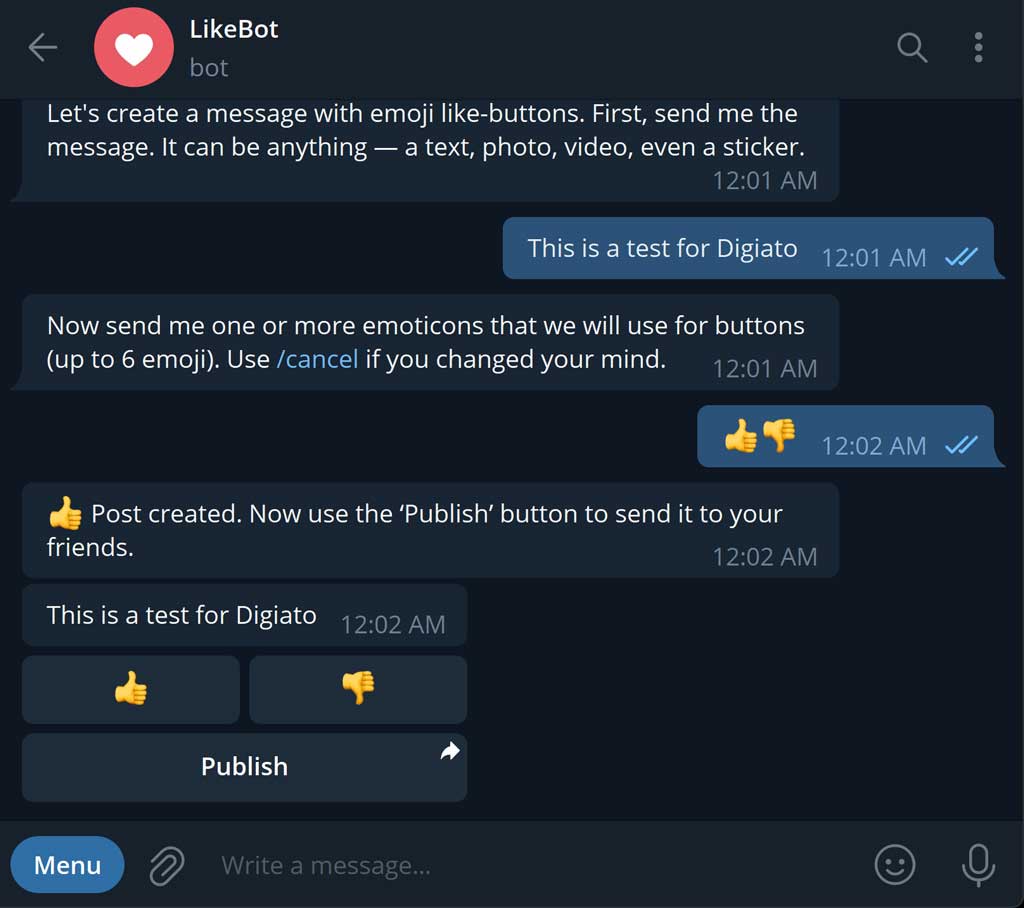Vote with the thumbs down inline button
Image resolution: width=1024 pixels, height=908 pixels.
tap(358, 689)
